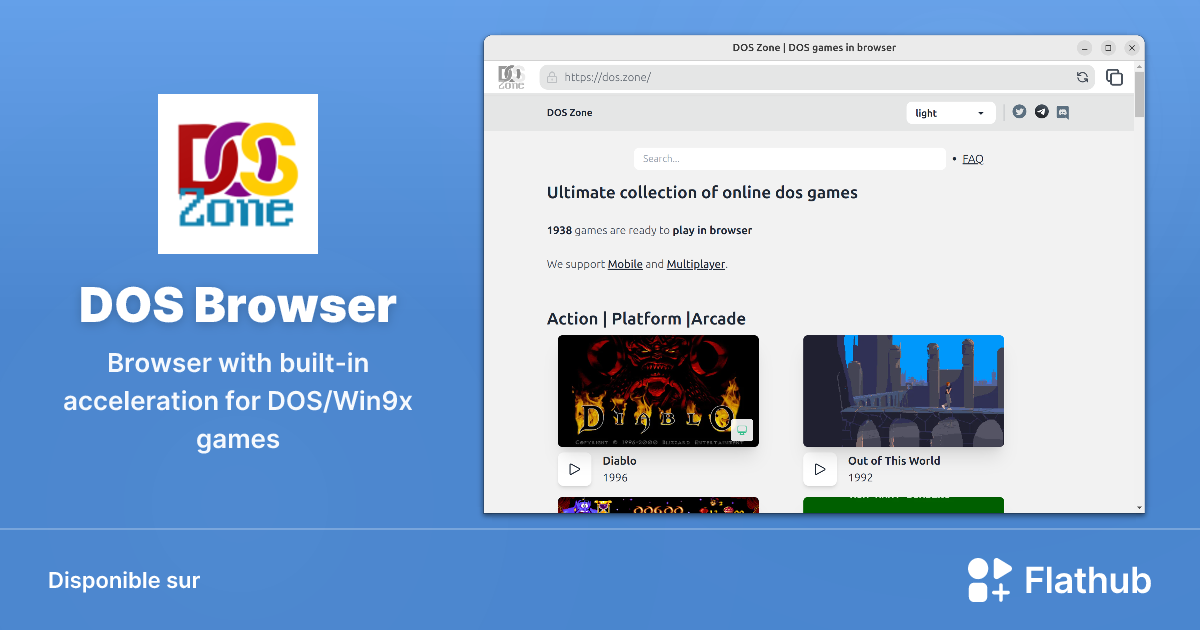The image size is (1200, 630).
Task: Click the Flathub logo icon
Action: pos(988,580)
